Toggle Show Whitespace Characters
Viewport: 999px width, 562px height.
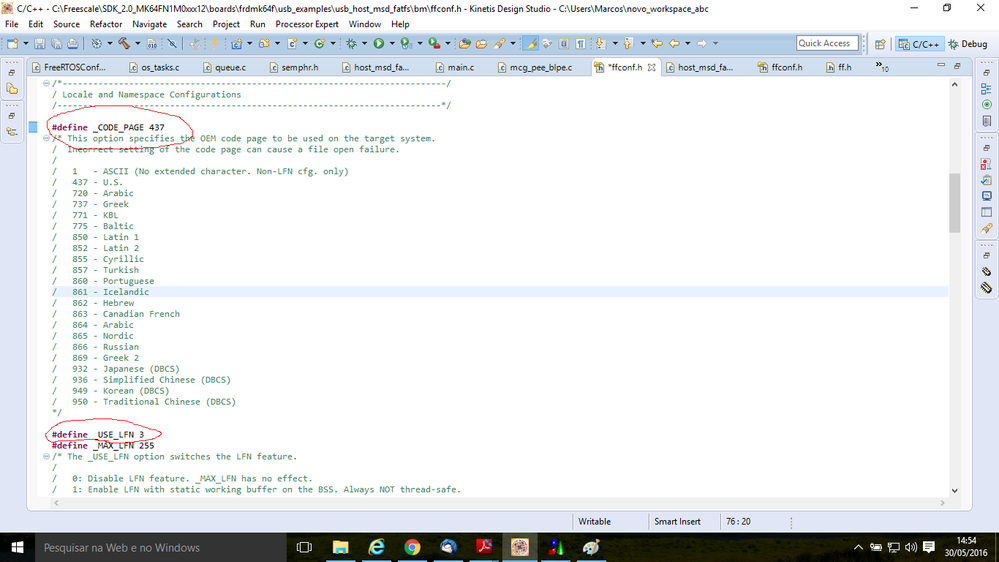[580, 43]
